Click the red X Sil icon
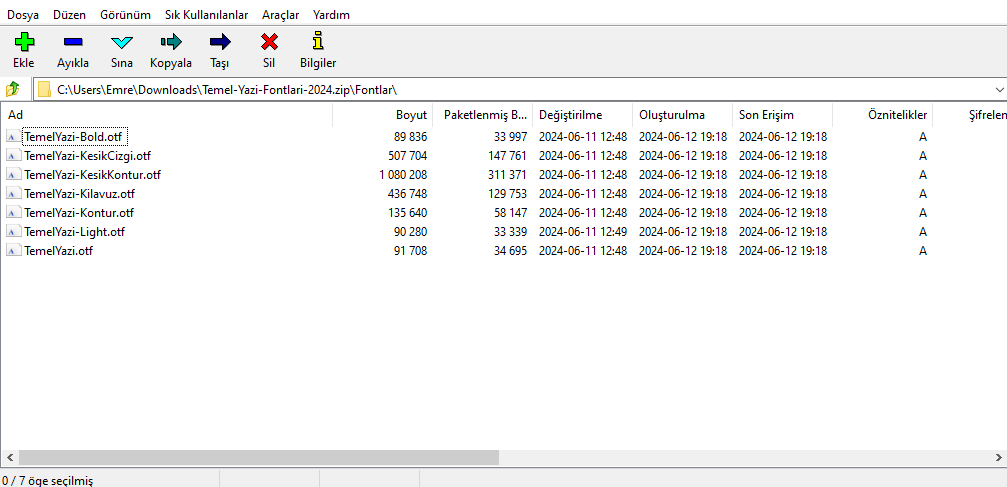The image size is (1007, 487). pos(269,42)
